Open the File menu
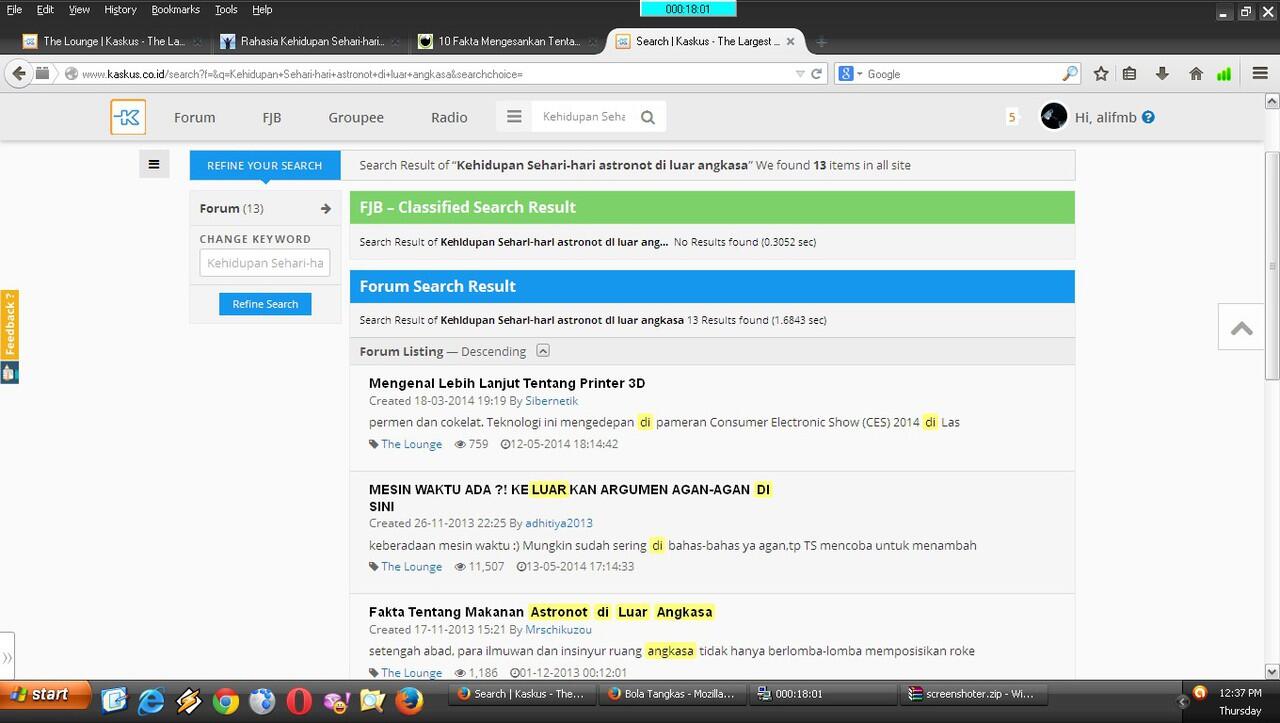This screenshot has height=723, width=1280. coord(14,9)
